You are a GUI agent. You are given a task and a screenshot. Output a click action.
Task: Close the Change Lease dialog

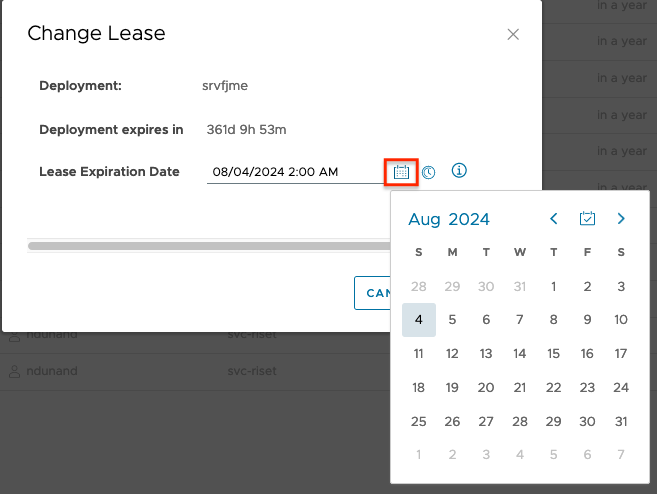[513, 34]
